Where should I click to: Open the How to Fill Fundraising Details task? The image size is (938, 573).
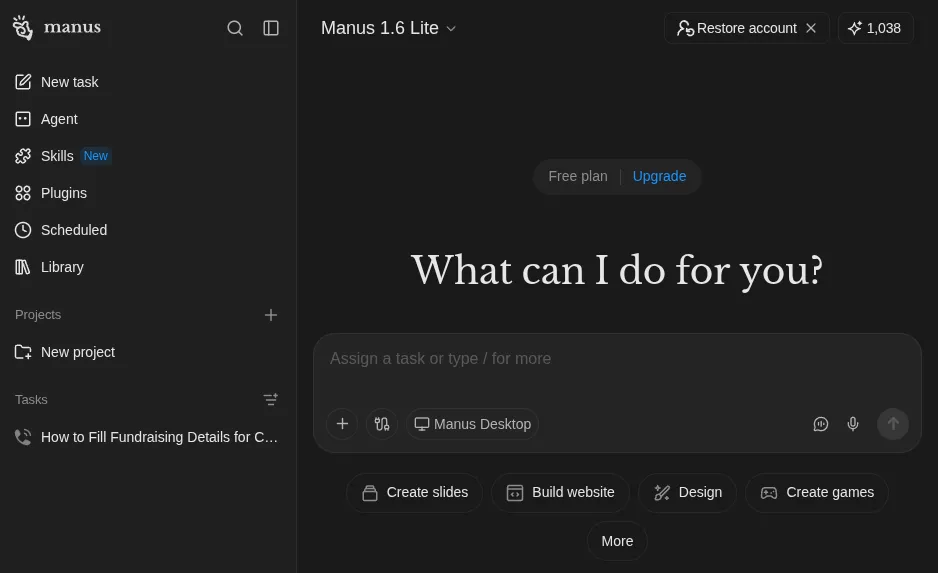click(148, 437)
